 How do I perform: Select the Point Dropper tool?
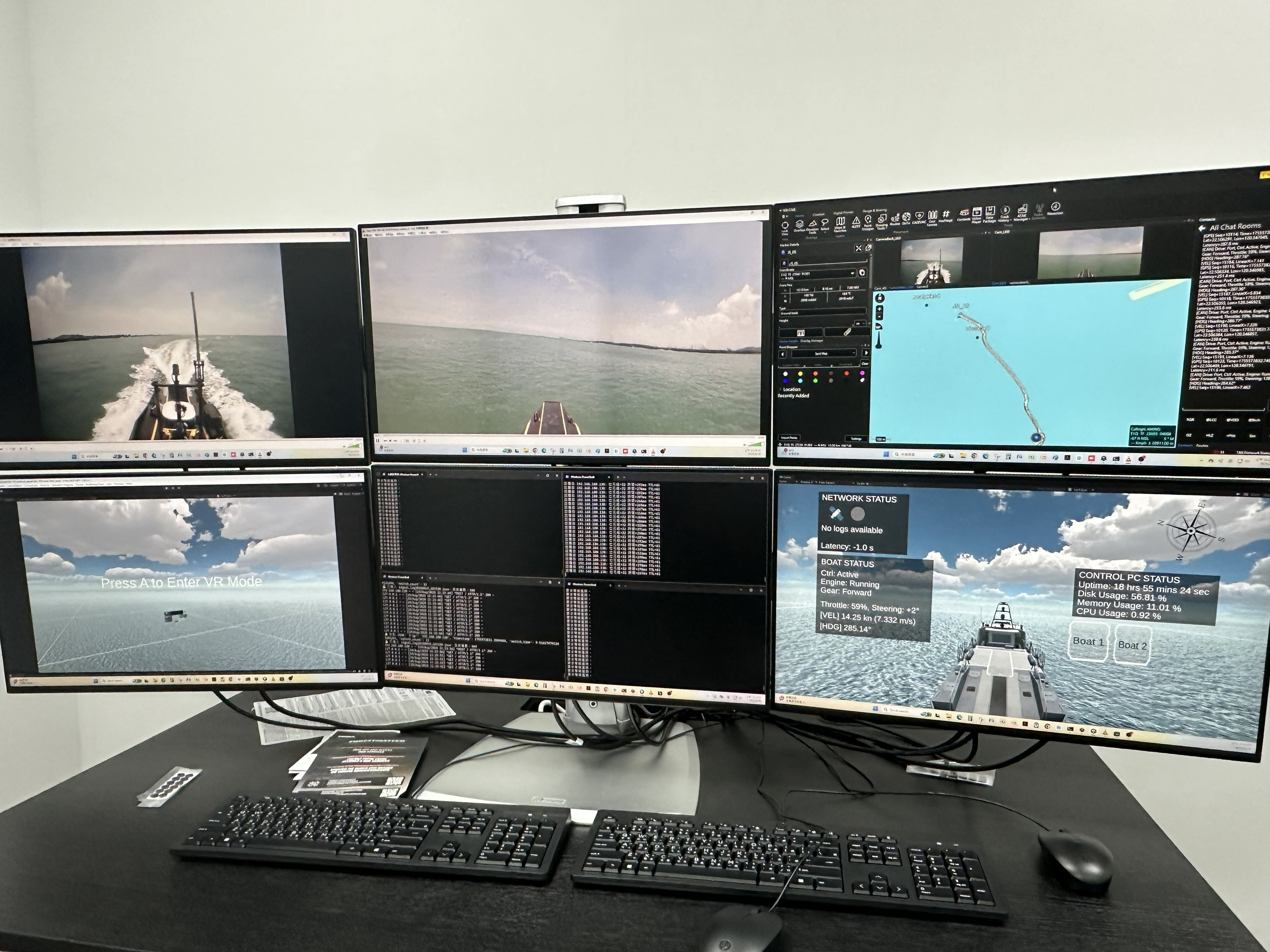(868, 218)
